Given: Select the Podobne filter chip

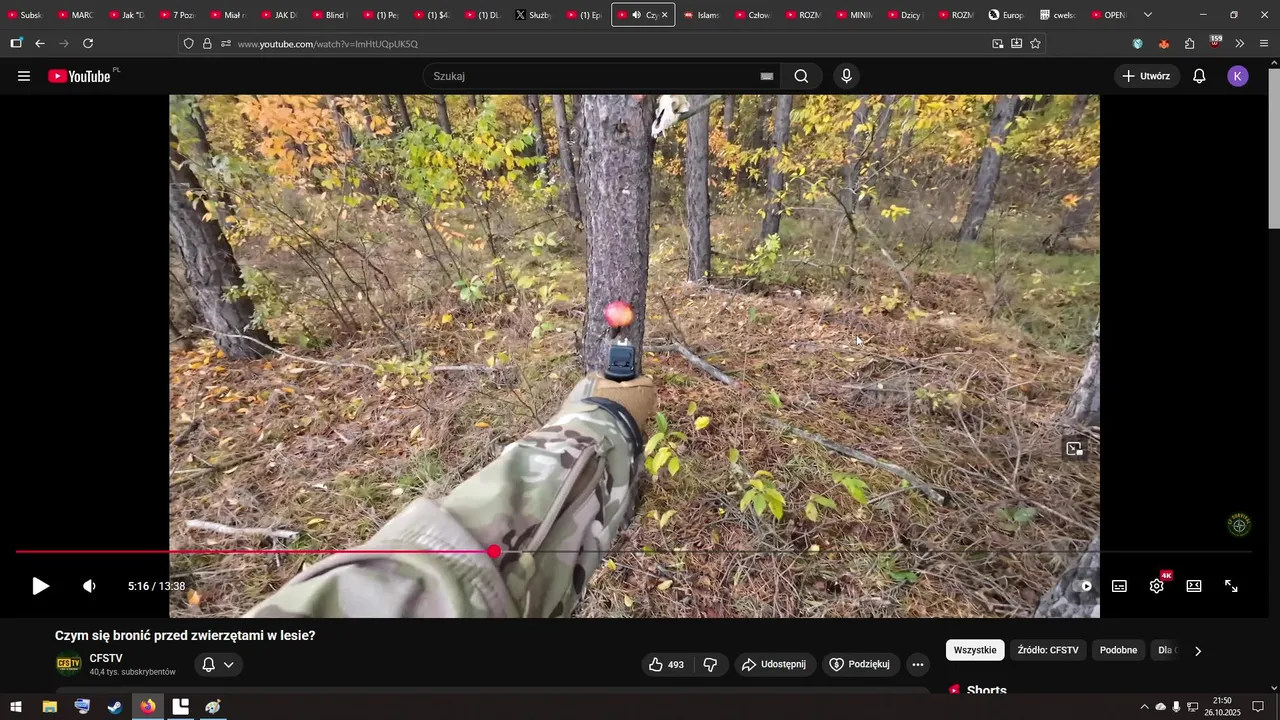Looking at the screenshot, I should click(x=1119, y=650).
